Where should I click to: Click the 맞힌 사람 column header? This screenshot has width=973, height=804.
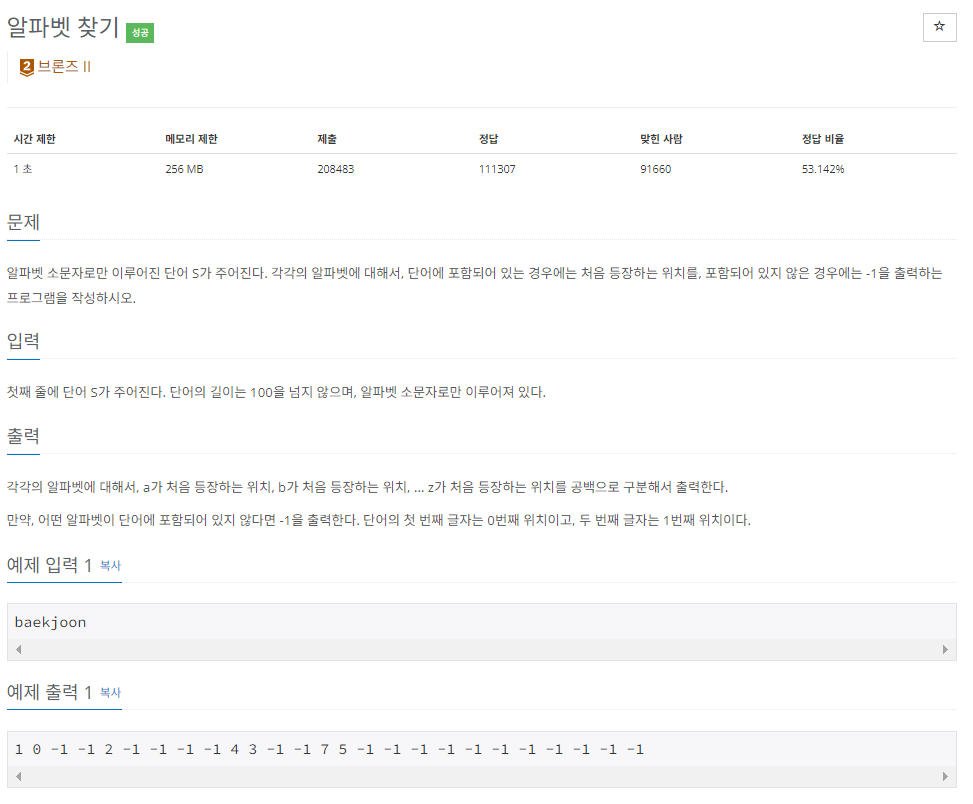(x=661, y=139)
